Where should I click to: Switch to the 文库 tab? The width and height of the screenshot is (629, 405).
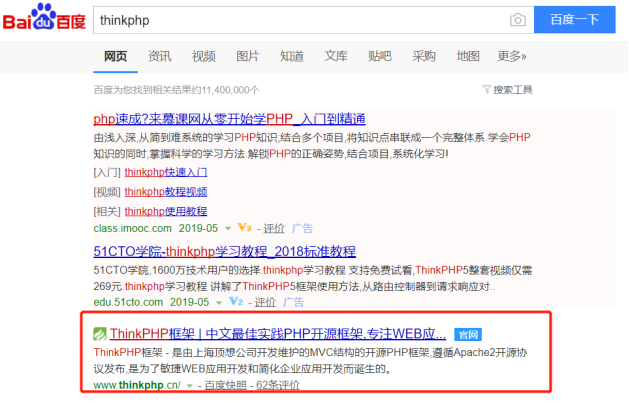pyautogui.click(x=336, y=56)
